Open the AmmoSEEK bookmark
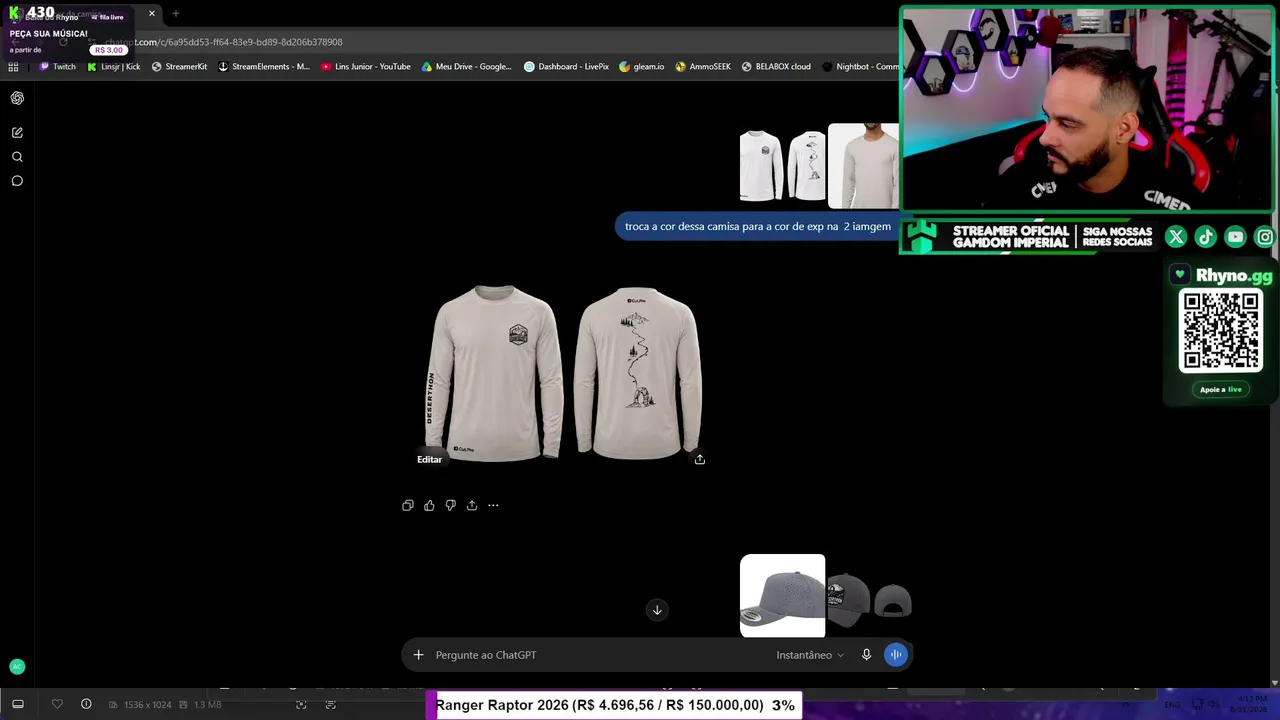Screen dimensions: 1280x720 pos(703,67)
